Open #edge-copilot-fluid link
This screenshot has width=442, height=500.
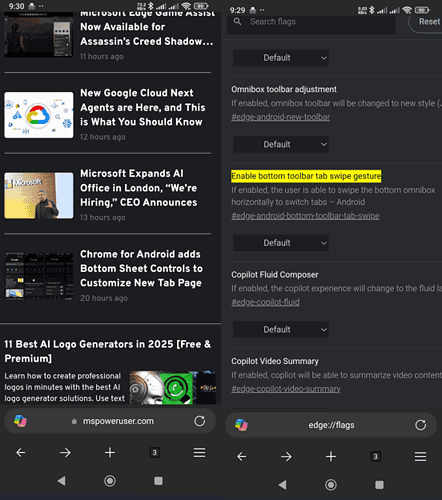tap(265, 302)
